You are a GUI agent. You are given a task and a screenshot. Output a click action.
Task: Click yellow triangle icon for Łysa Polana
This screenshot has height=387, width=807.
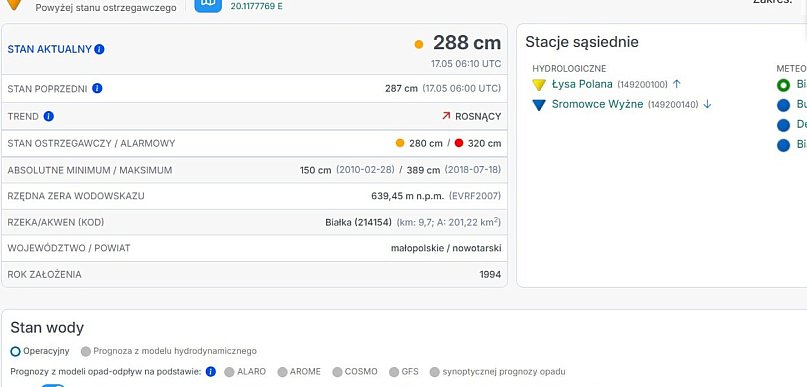(539, 85)
